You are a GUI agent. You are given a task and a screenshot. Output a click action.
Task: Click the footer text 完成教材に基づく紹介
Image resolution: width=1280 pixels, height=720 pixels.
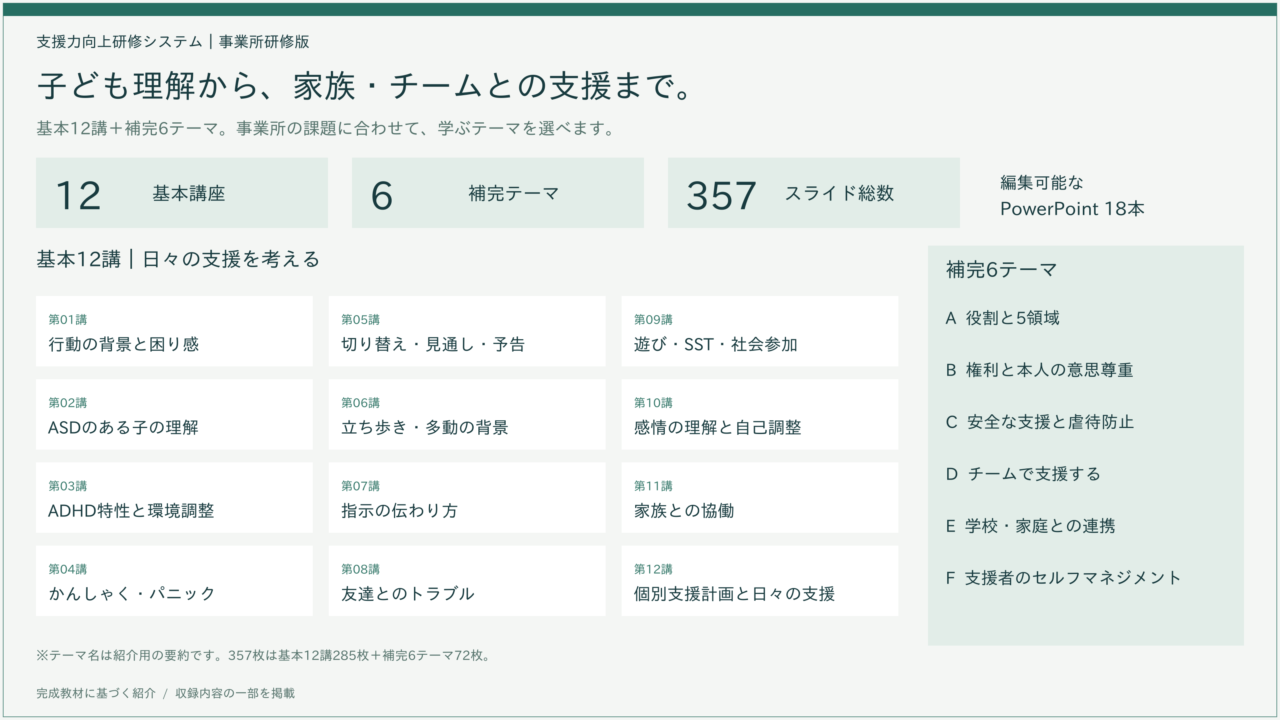coord(96,693)
